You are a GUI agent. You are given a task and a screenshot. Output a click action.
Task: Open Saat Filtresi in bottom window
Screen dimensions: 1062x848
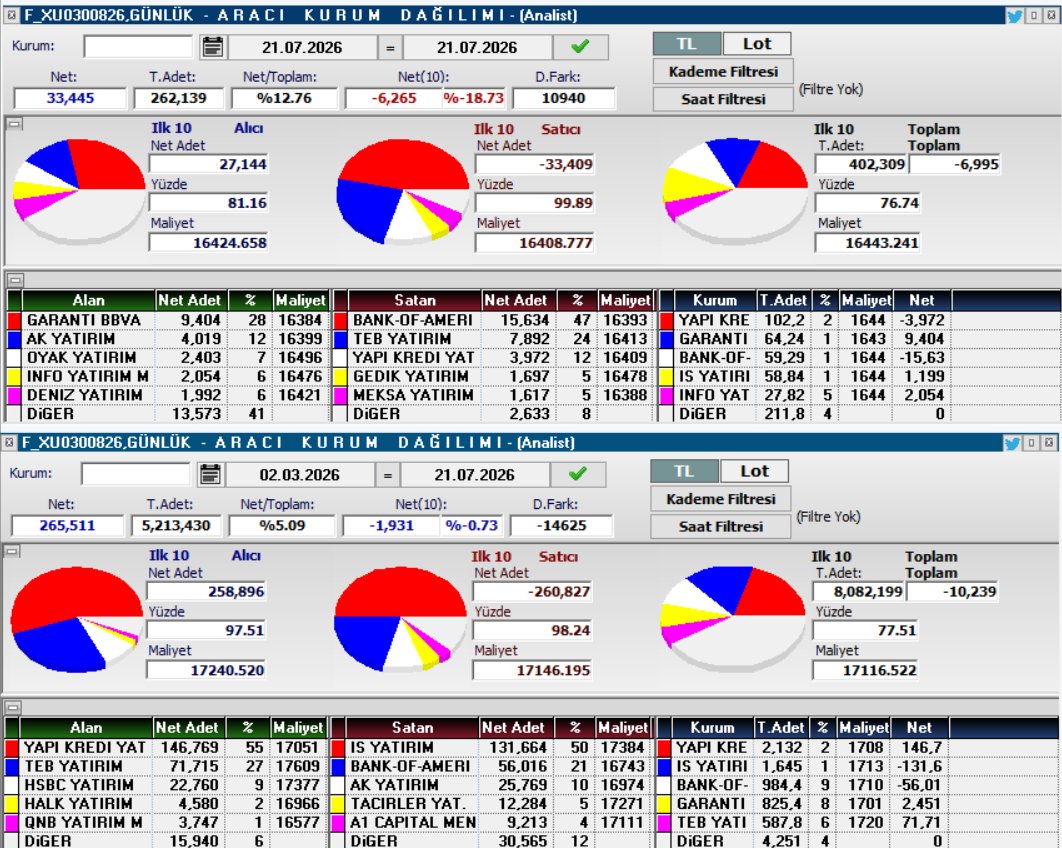721,526
